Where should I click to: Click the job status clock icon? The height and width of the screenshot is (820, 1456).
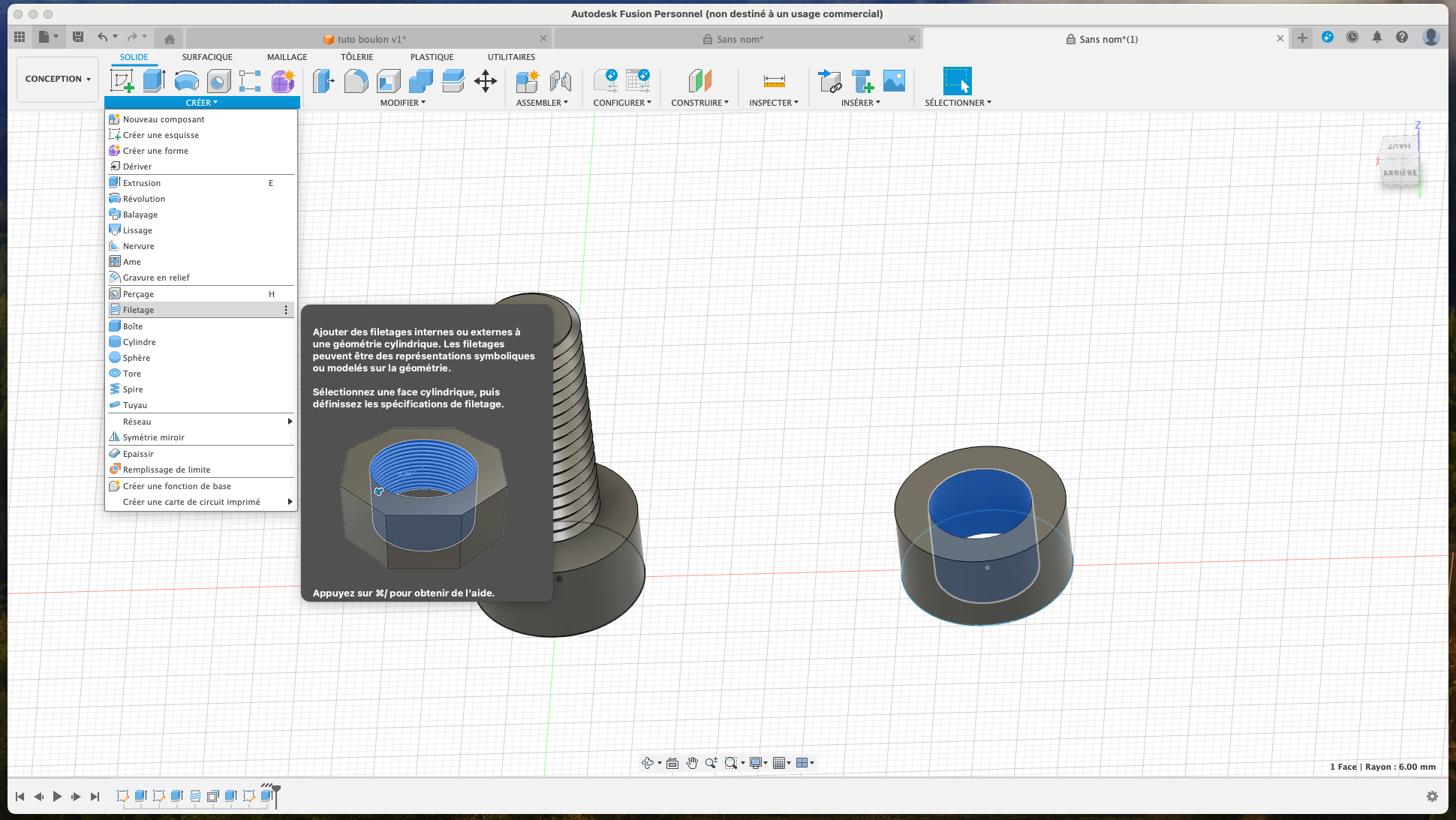click(x=1352, y=37)
